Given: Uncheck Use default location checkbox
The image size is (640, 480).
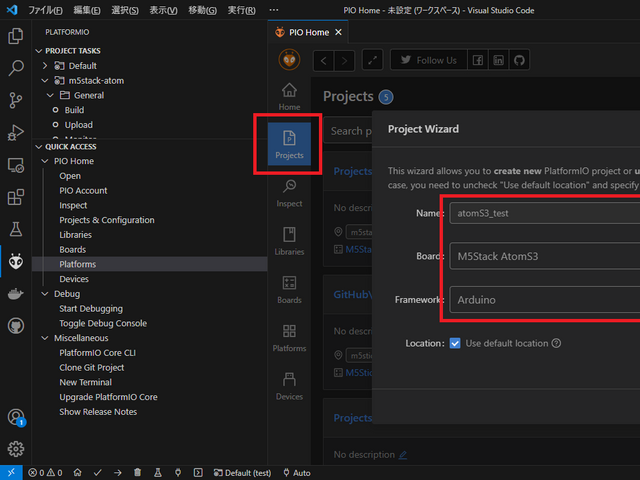Looking at the screenshot, I should point(455,343).
